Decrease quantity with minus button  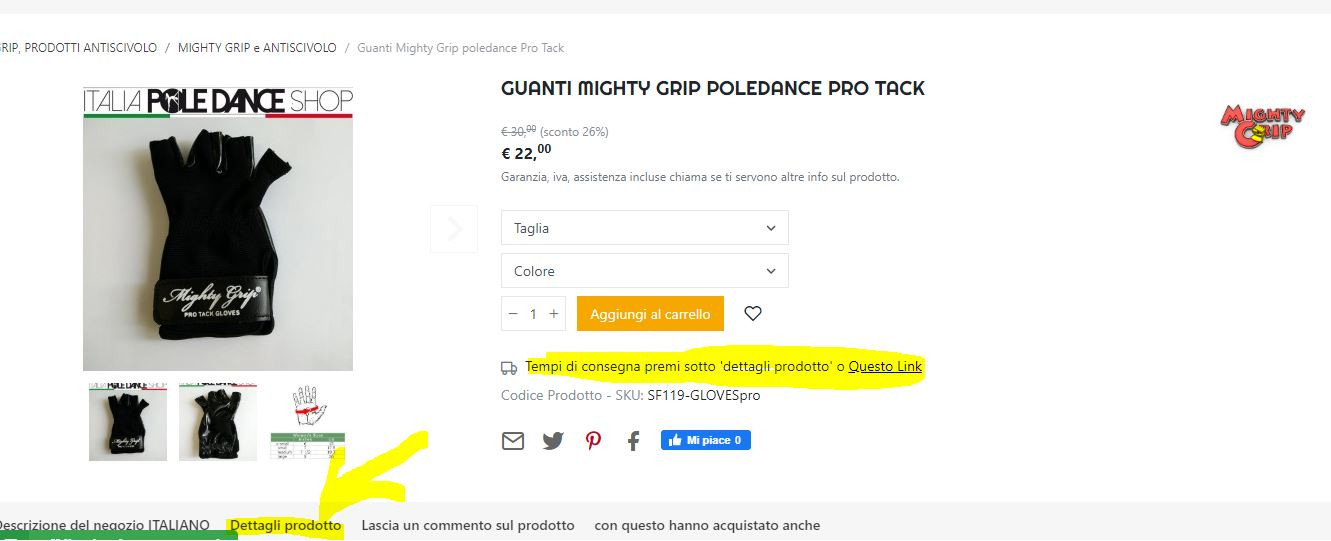pos(513,314)
